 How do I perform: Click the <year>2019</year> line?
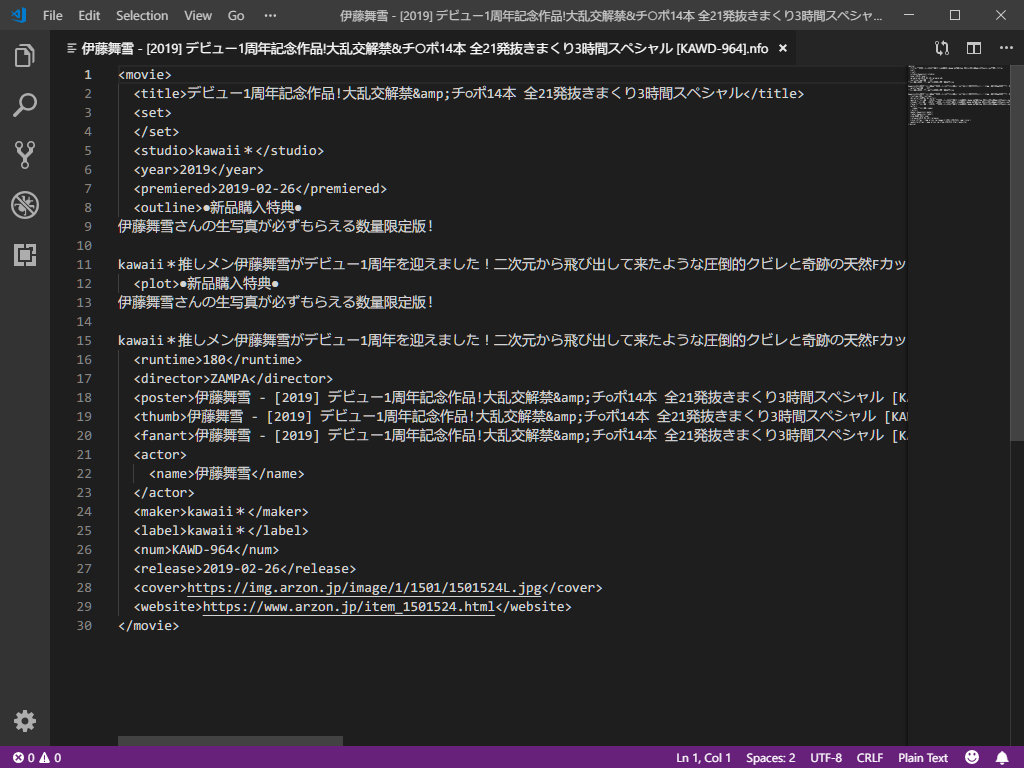[x=199, y=170]
